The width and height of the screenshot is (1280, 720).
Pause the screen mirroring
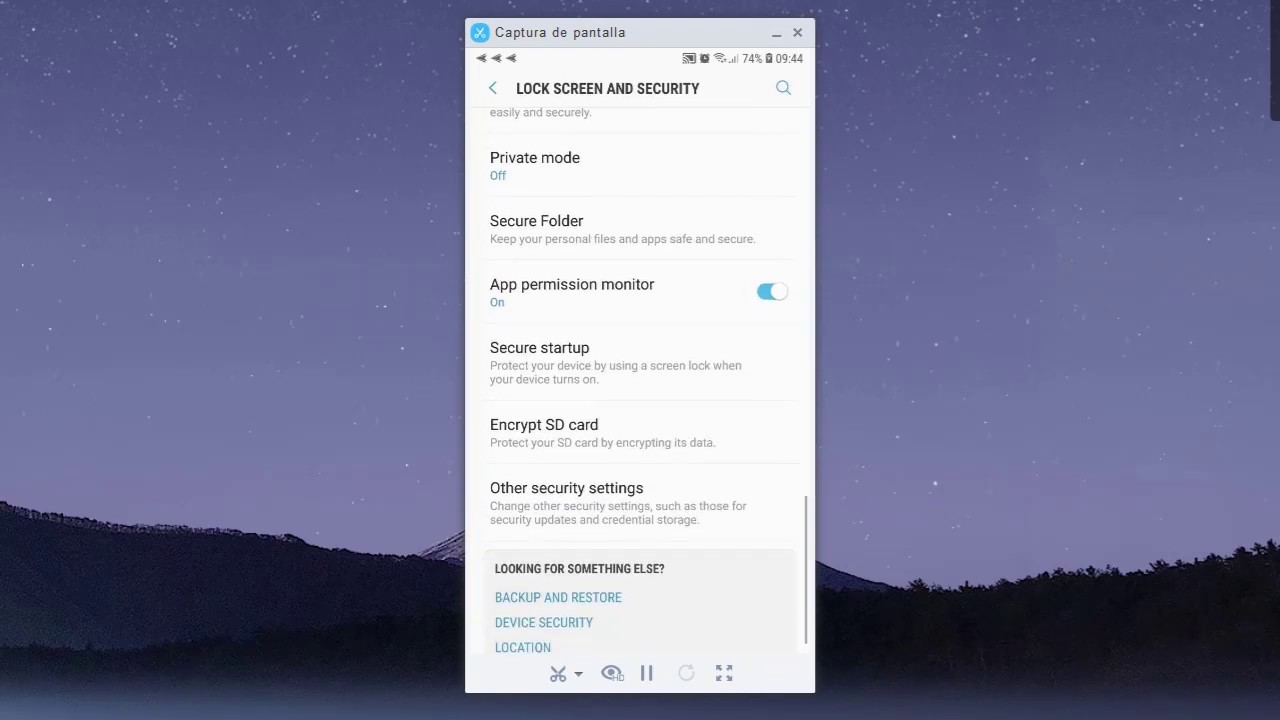(x=647, y=674)
